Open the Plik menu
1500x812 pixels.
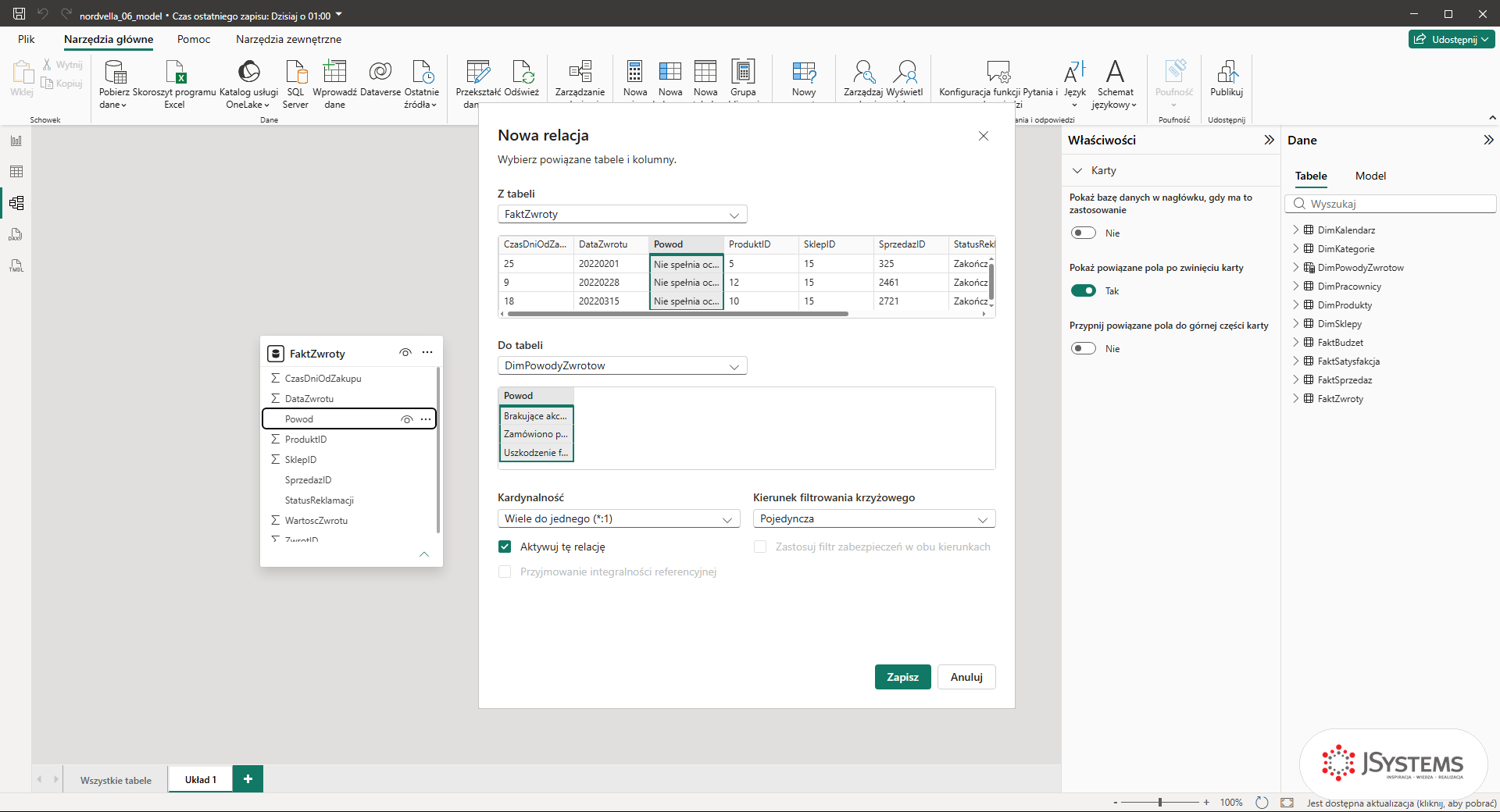[27, 39]
